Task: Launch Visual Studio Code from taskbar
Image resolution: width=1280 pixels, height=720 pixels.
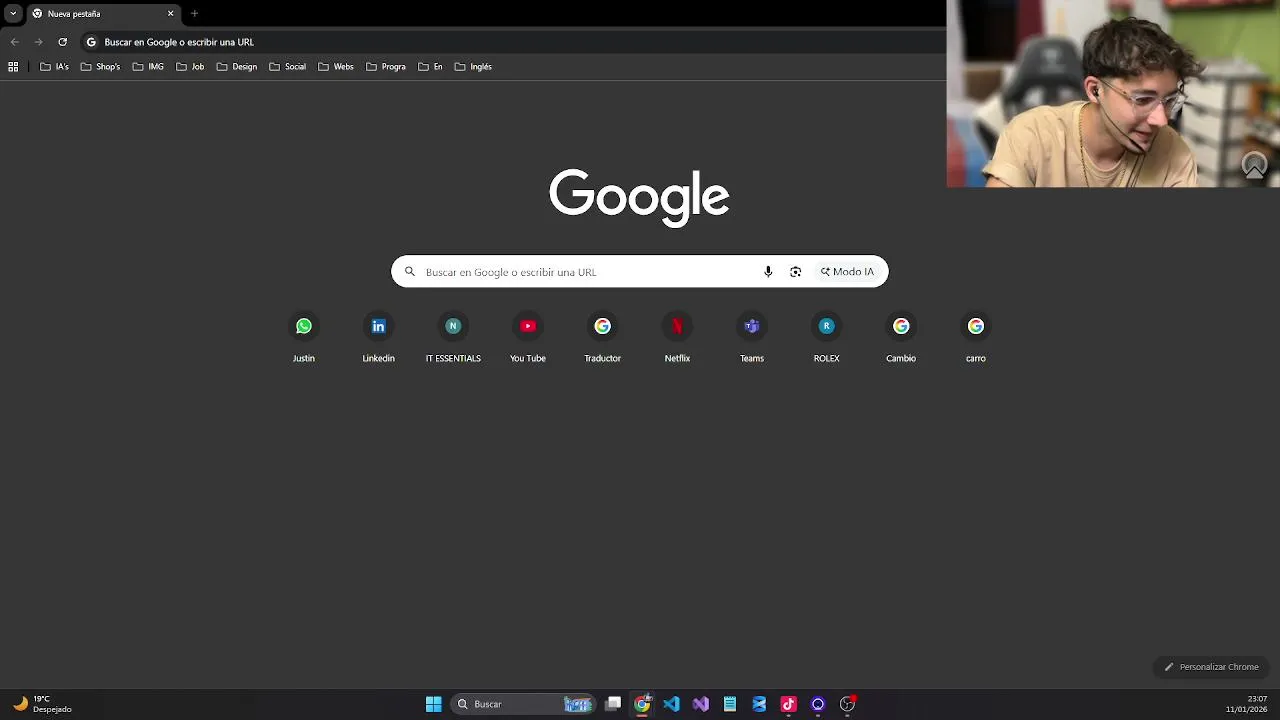Action: tap(671, 704)
